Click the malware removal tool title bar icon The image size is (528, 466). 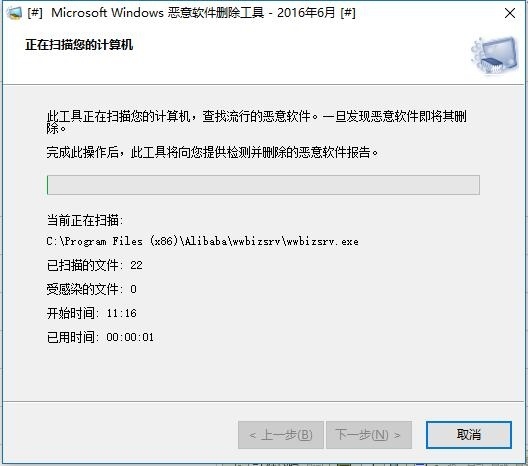14,13
